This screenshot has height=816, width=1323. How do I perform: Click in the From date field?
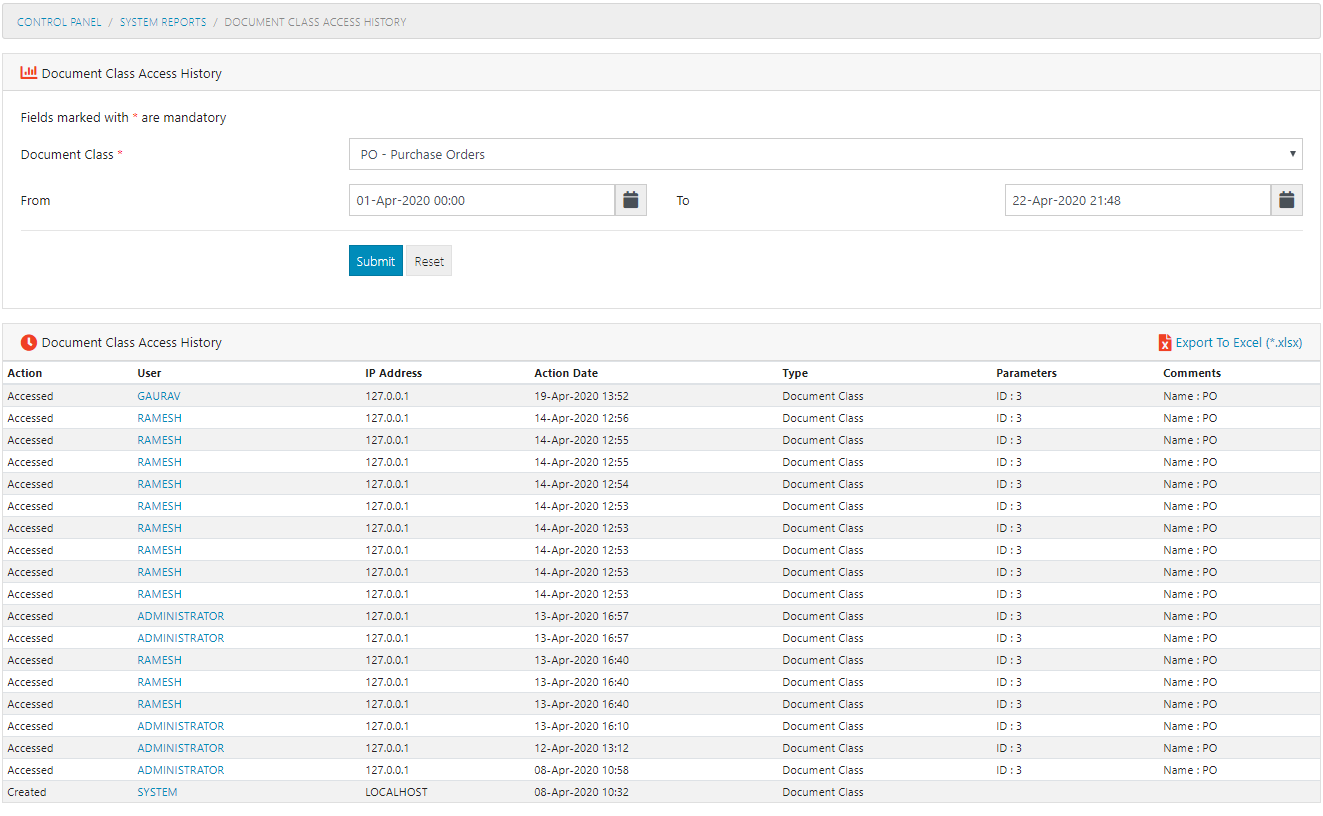pyautogui.click(x=481, y=200)
